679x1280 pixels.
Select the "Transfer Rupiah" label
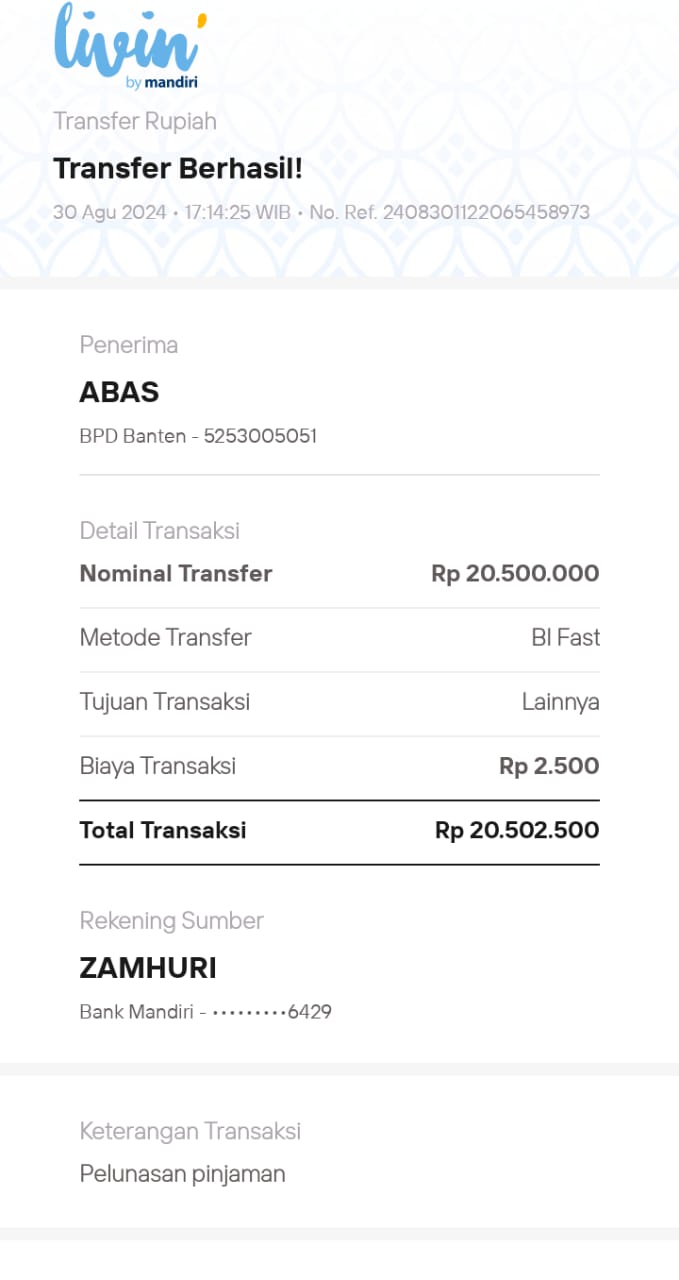(134, 121)
